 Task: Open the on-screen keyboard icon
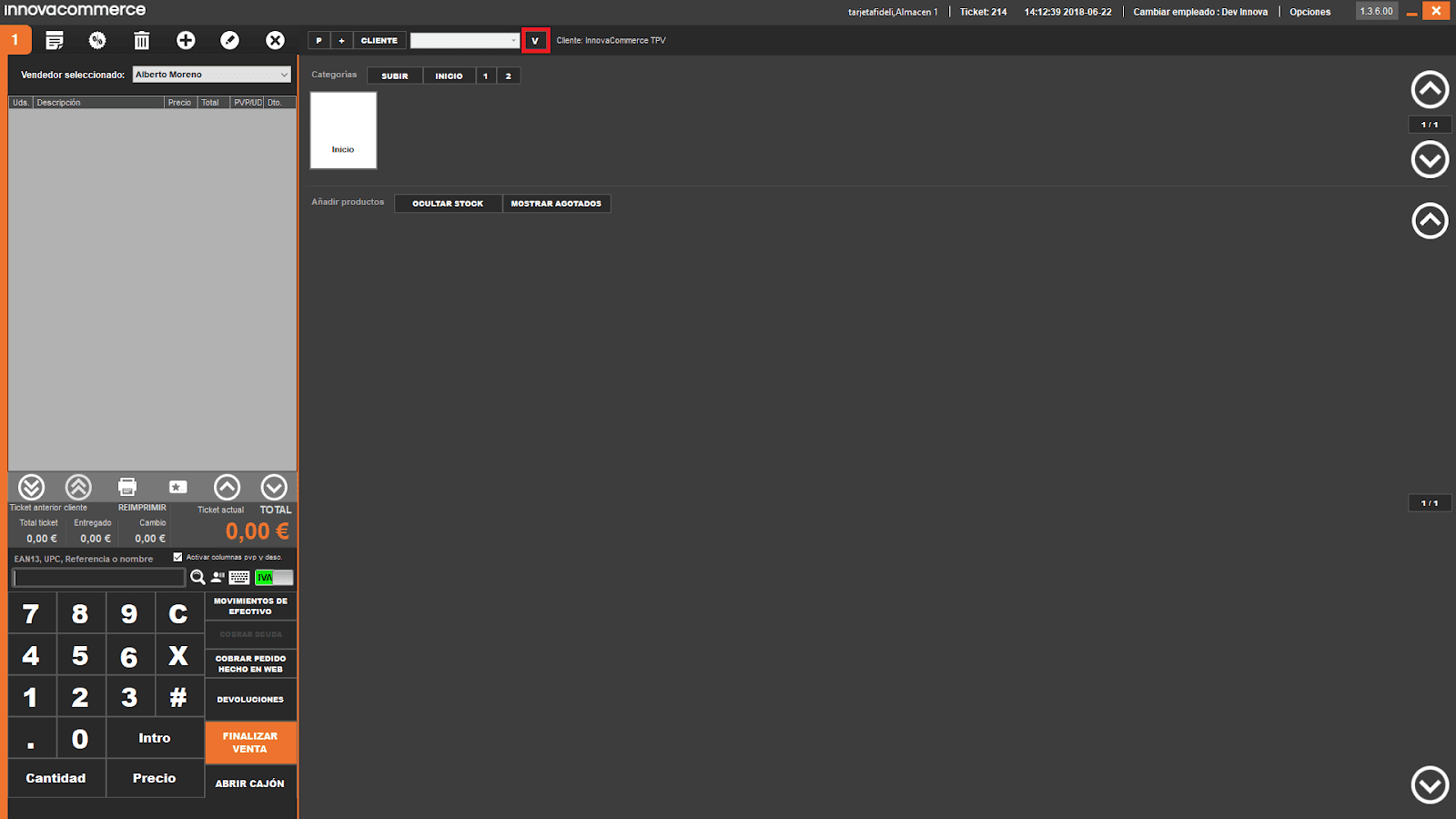[239, 577]
